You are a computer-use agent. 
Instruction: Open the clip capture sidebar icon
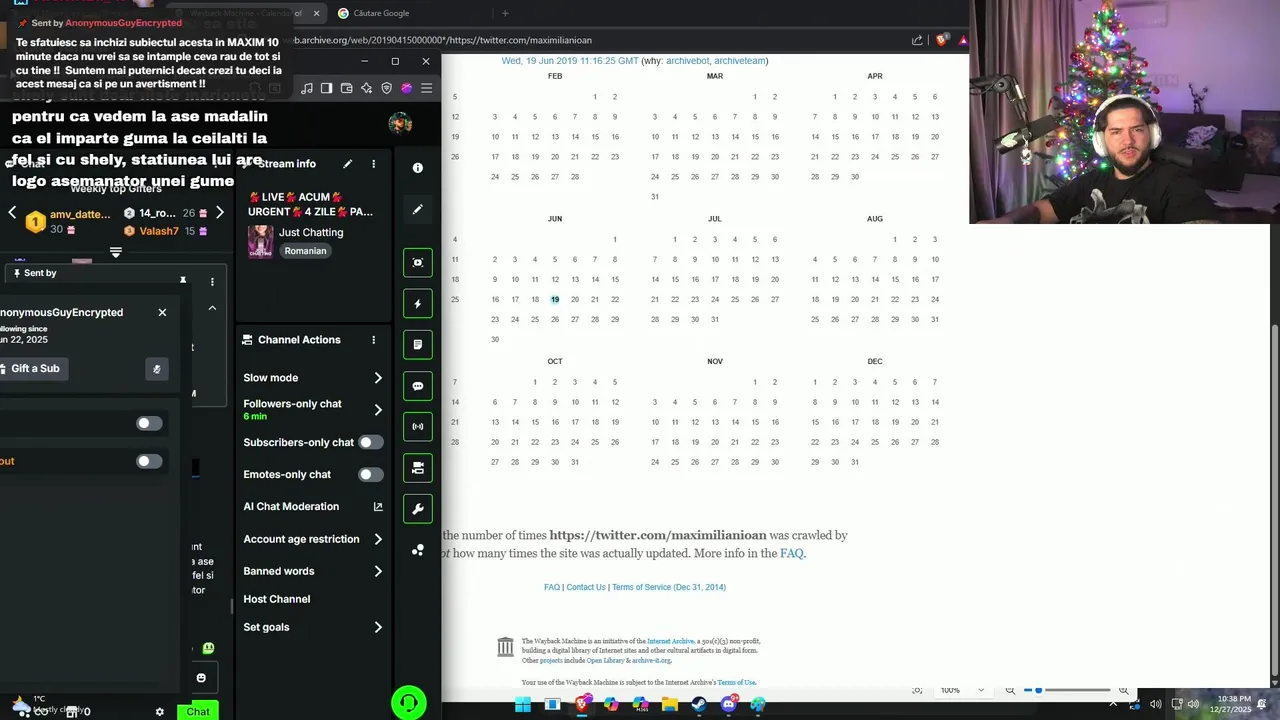(418, 262)
